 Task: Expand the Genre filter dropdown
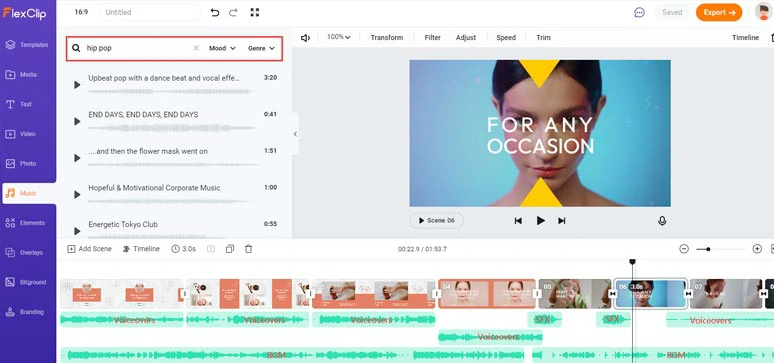click(261, 48)
